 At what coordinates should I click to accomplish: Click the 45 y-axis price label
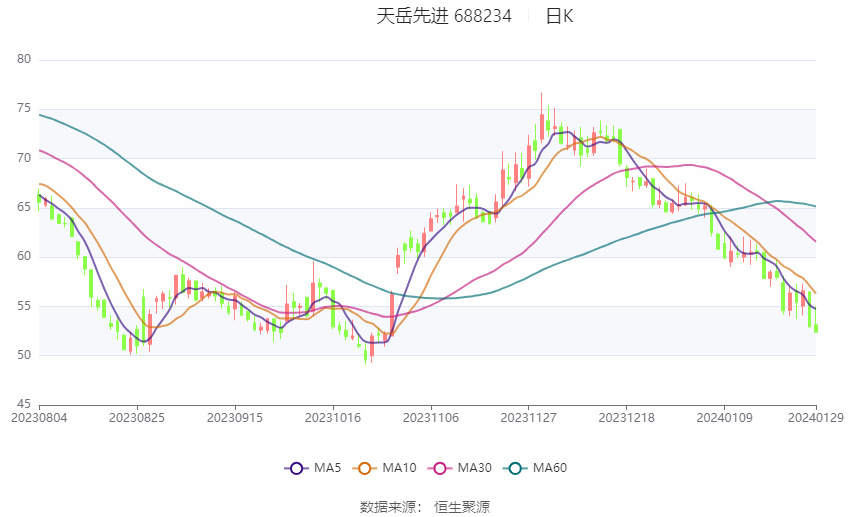24,404
